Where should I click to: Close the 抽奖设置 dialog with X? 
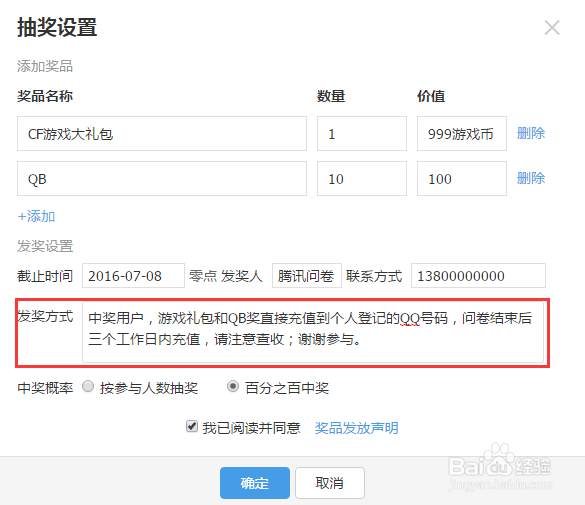coord(552,28)
